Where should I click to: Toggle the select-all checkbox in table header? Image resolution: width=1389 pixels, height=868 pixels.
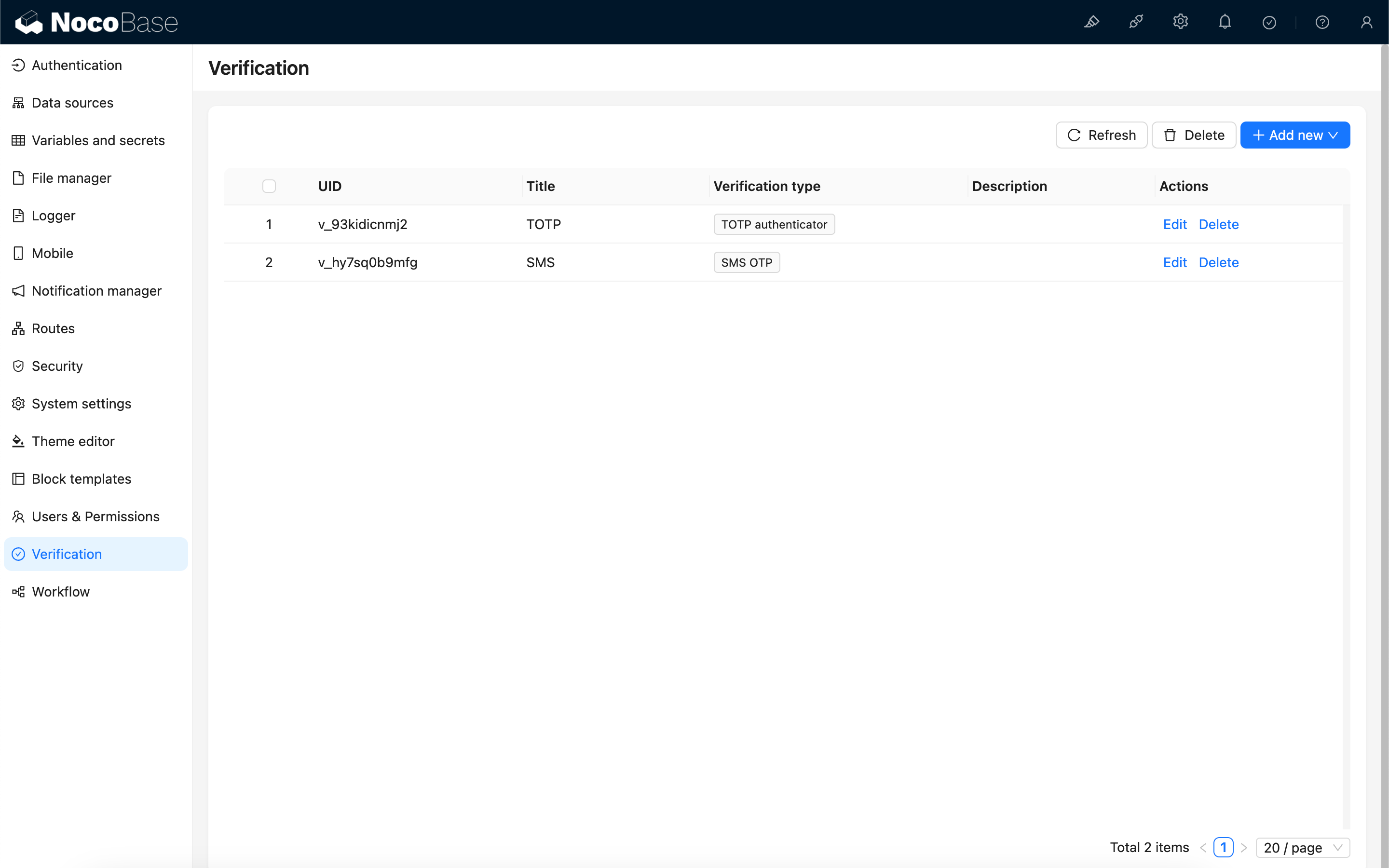(x=269, y=186)
